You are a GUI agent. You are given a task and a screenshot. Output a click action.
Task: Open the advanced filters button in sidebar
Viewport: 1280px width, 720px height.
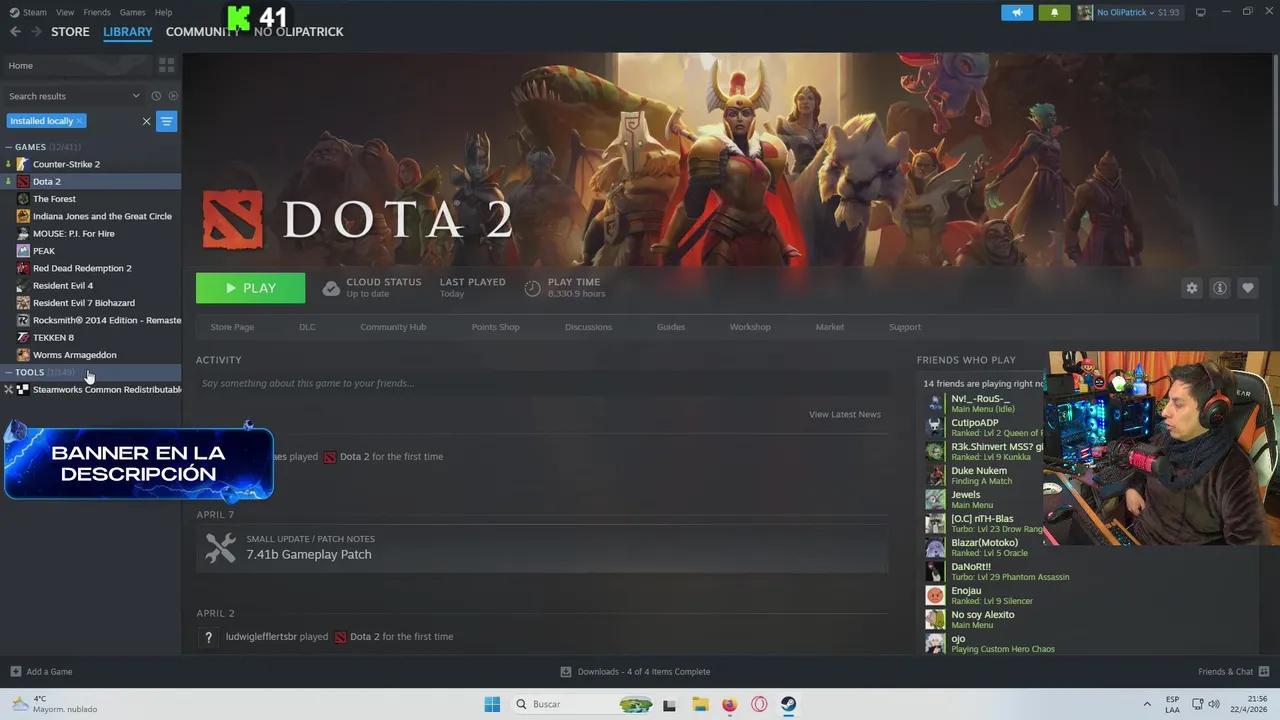[x=167, y=121]
